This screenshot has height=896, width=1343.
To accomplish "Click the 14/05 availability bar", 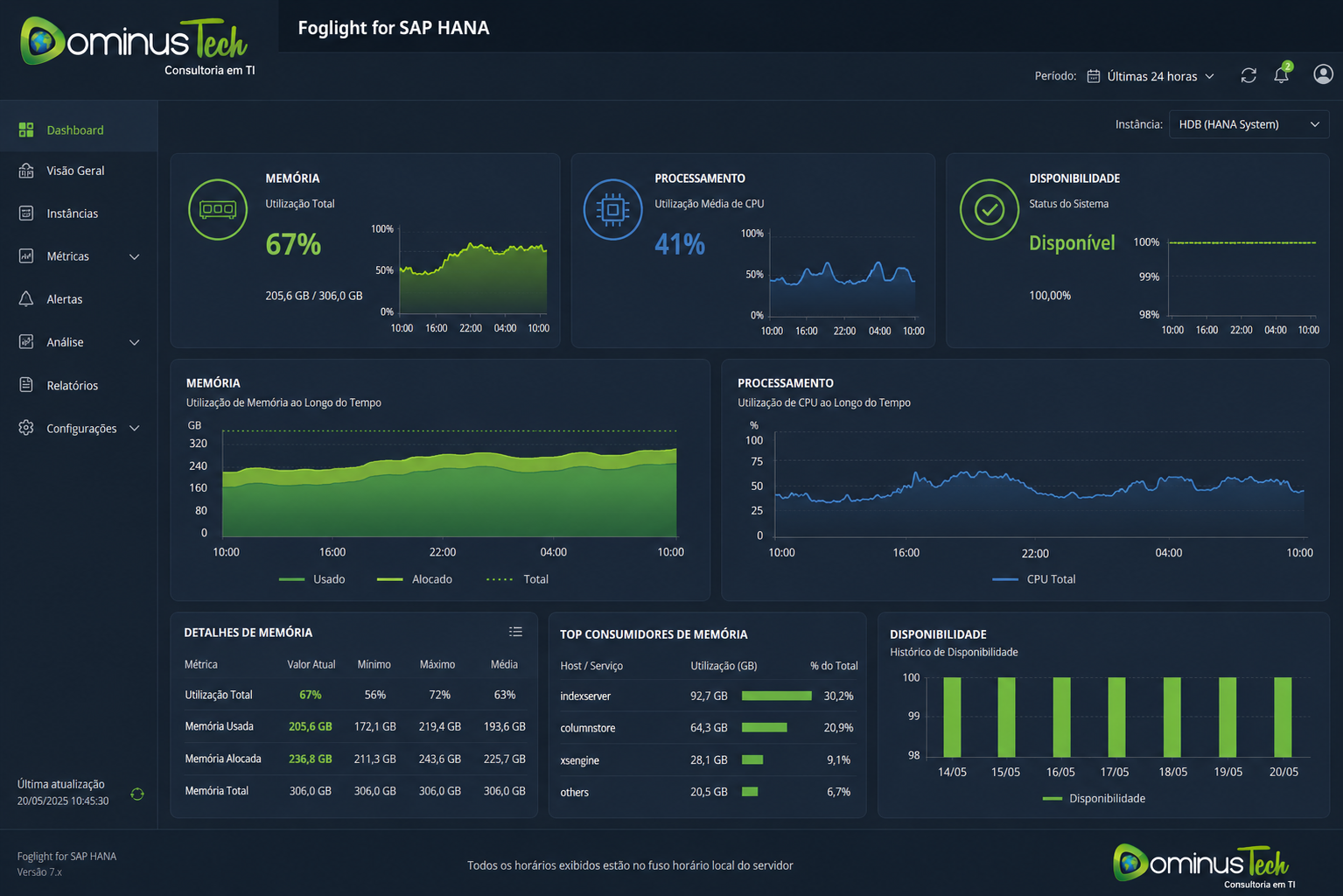I will [x=952, y=717].
